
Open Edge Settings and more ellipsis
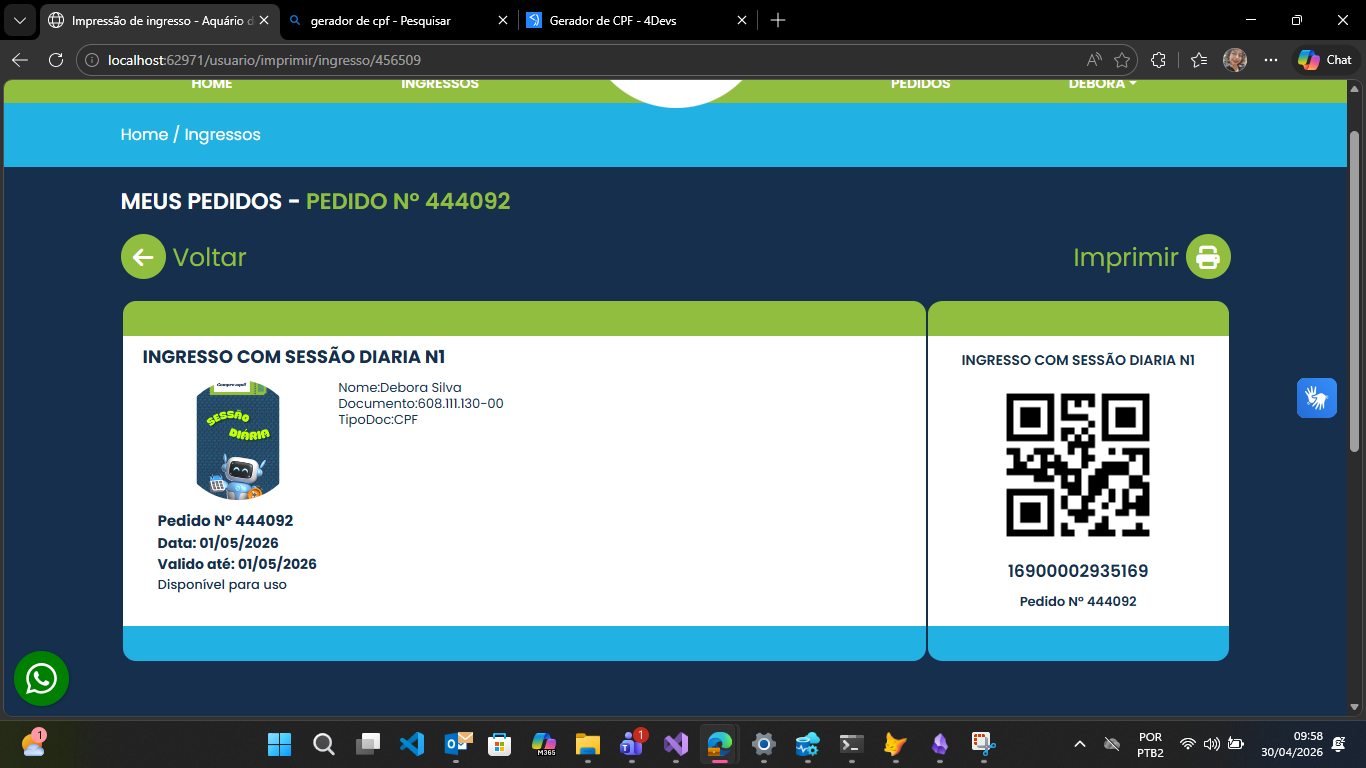click(x=1271, y=60)
